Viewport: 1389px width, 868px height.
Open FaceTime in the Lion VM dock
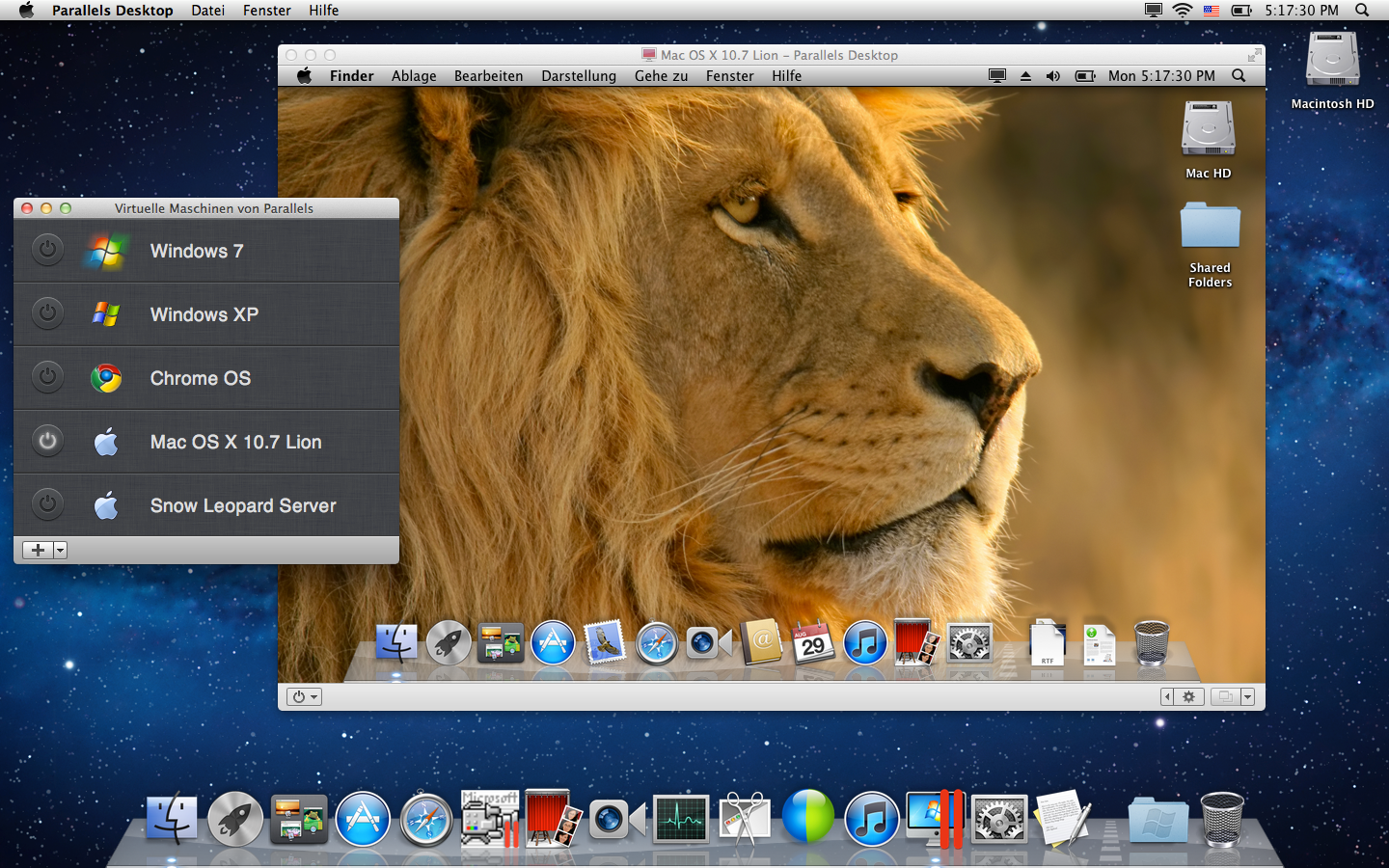click(709, 642)
